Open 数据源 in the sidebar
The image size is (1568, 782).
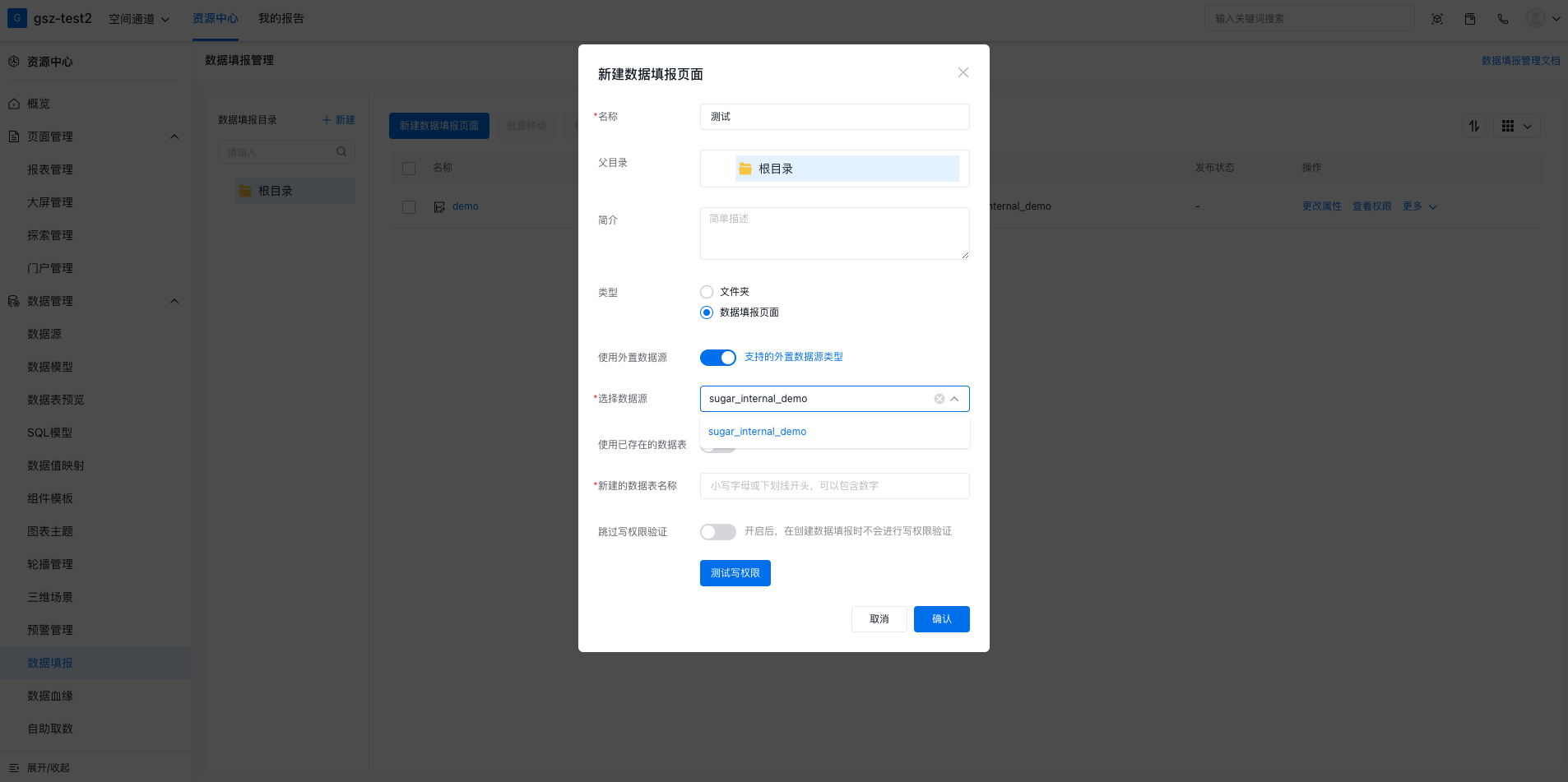[x=44, y=334]
